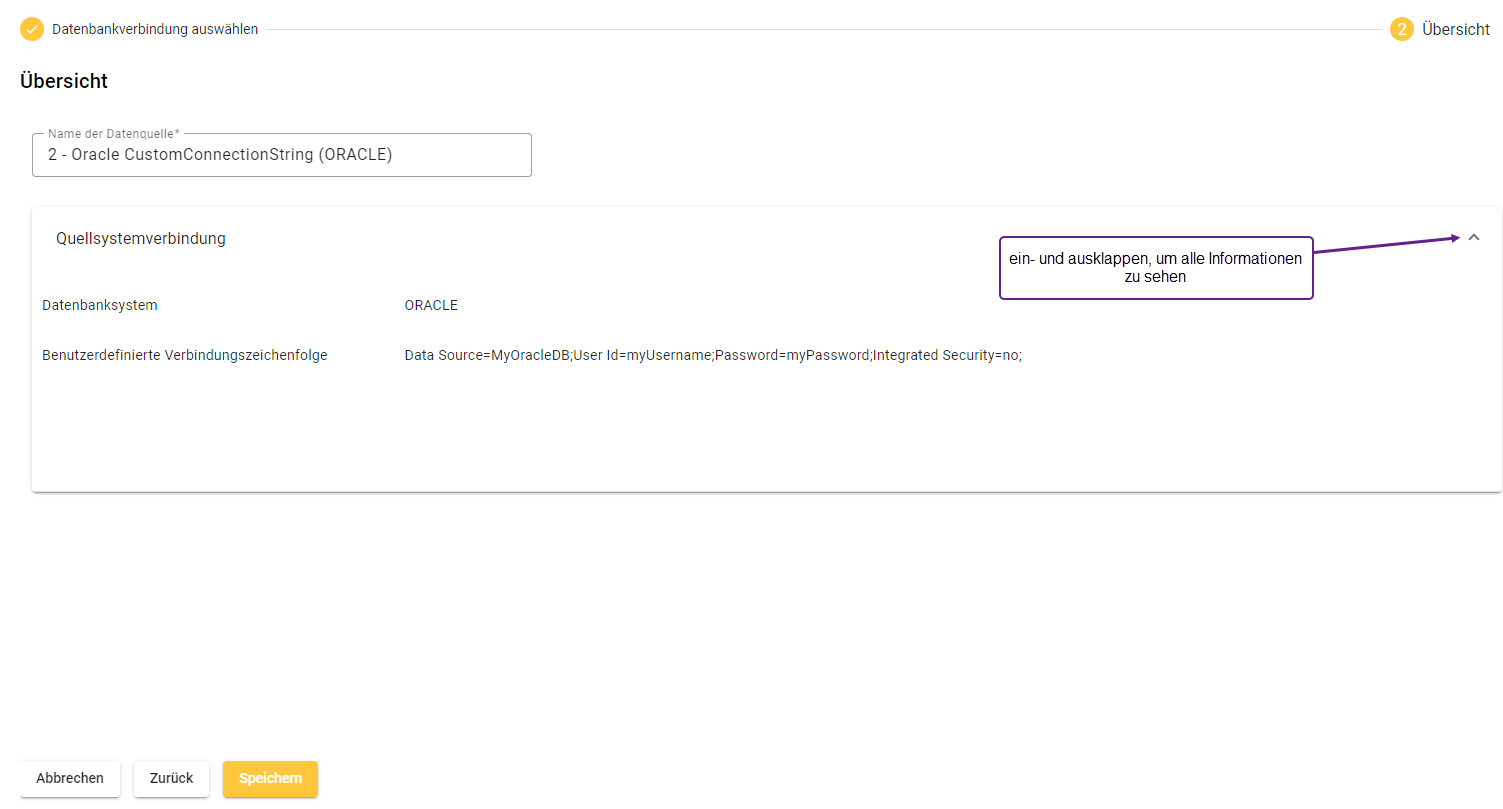Click the Quellsystemverbindung panel header title
The height and width of the screenshot is (809, 1503).
(x=141, y=239)
